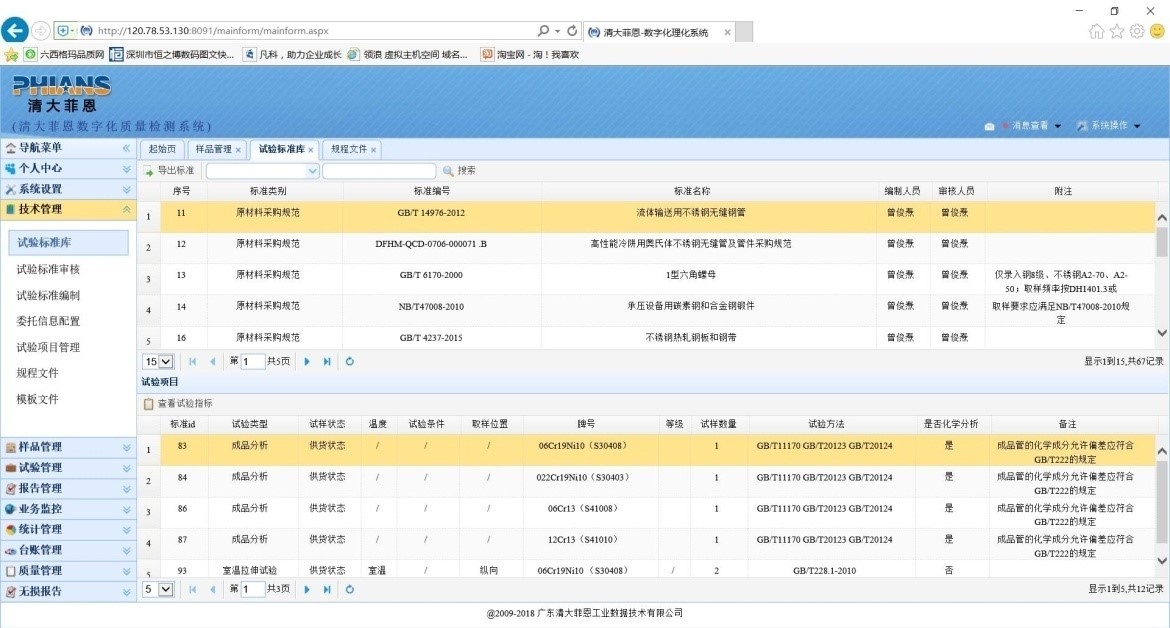Go to next page in standards grid
This screenshot has width=1170, height=628.
tap(307, 362)
